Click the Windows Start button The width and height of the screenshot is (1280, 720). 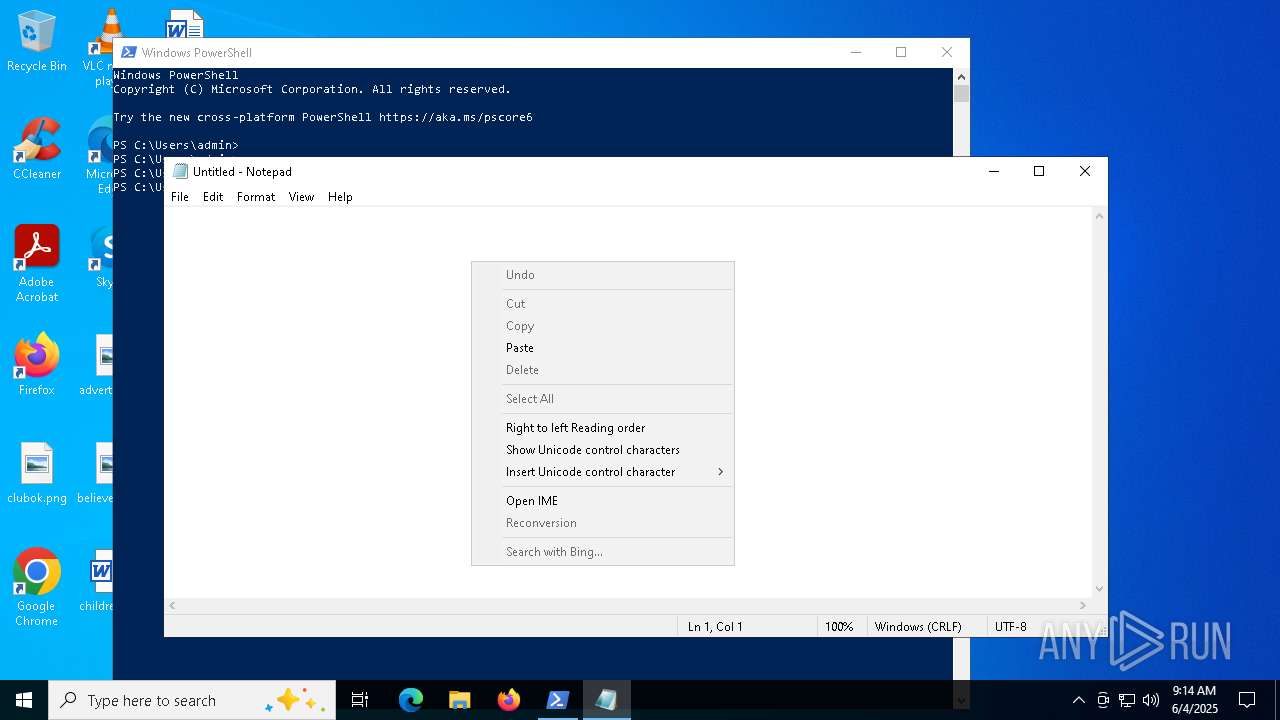coord(24,700)
